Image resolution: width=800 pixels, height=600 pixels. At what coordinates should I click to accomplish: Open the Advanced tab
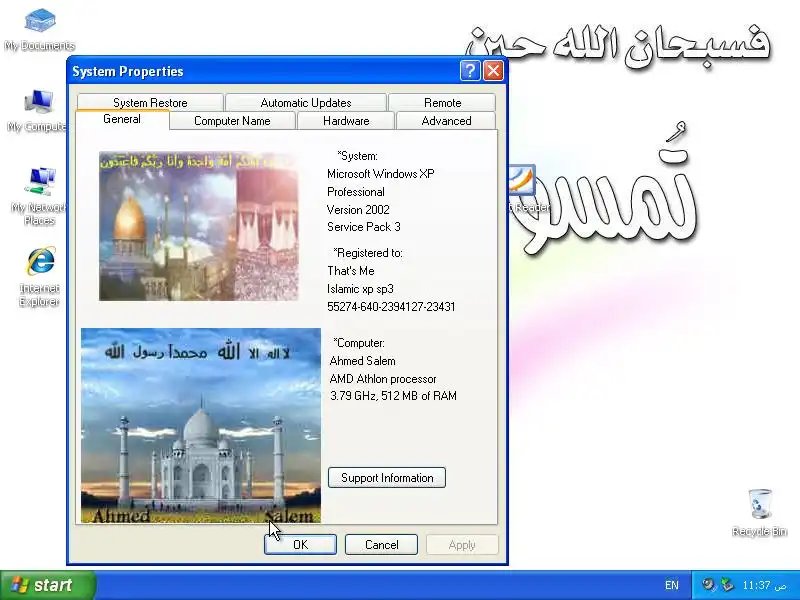click(446, 121)
